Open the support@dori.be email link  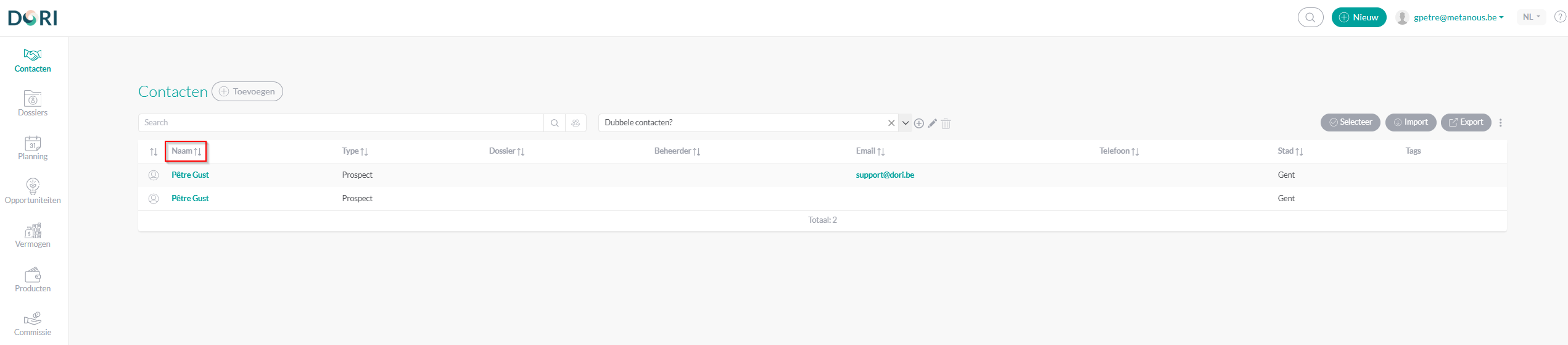(x=885, y=175)
